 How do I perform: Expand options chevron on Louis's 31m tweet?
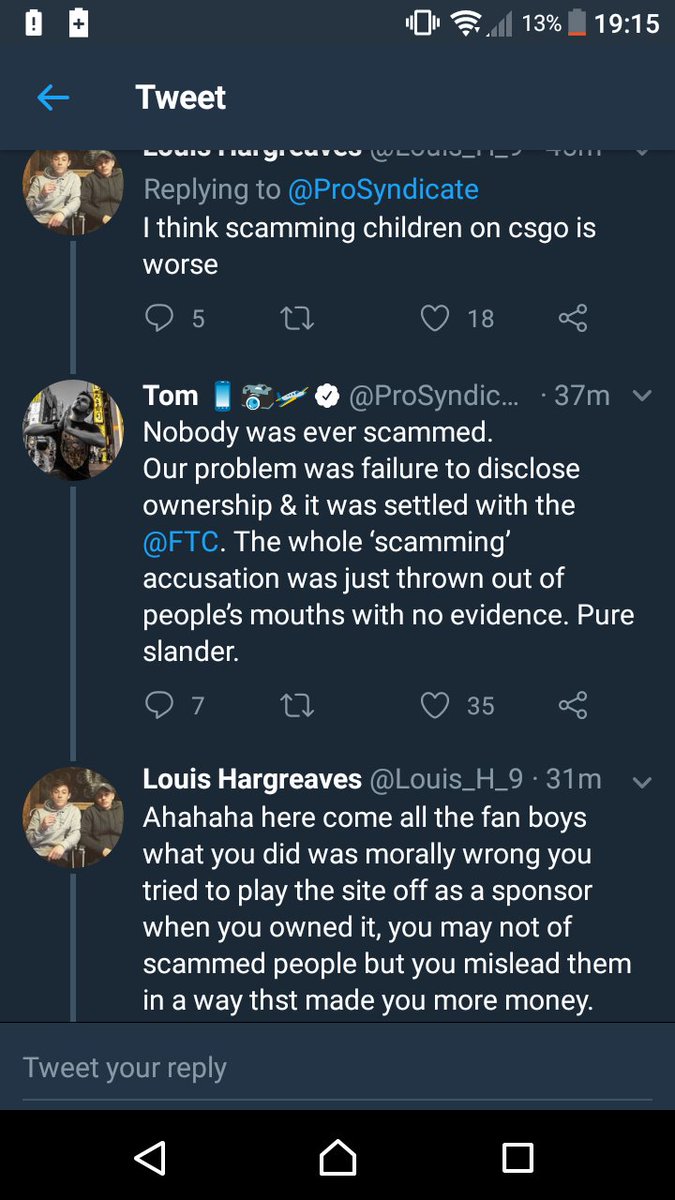click(642, 782)
